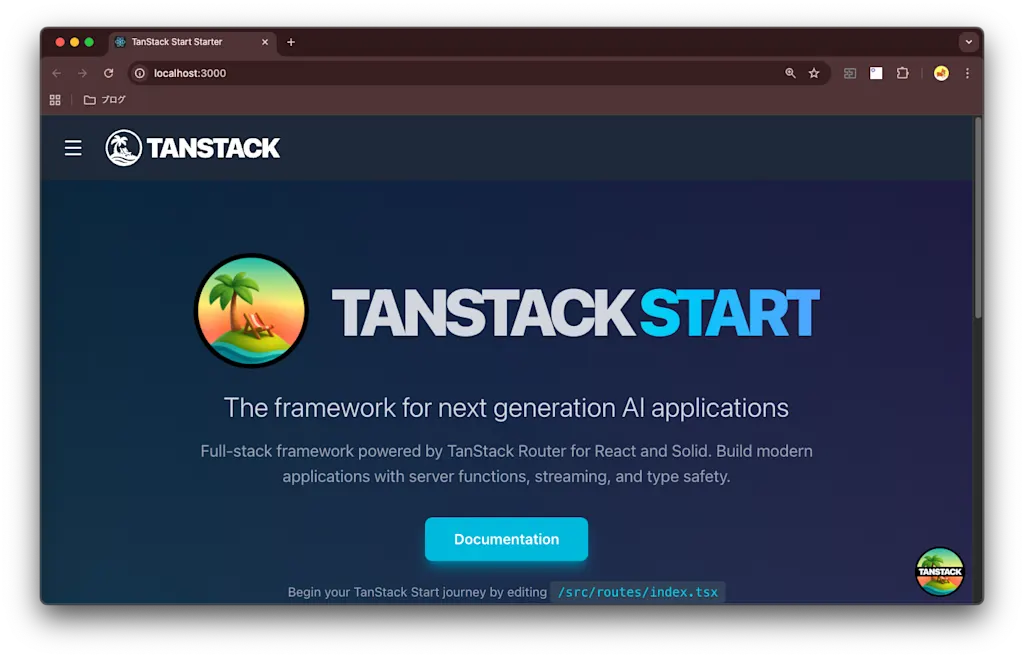Screen dimensions: 1024x658
Task: Click the page vertical scrollbar thumb
Action: [x=978, y=219]
